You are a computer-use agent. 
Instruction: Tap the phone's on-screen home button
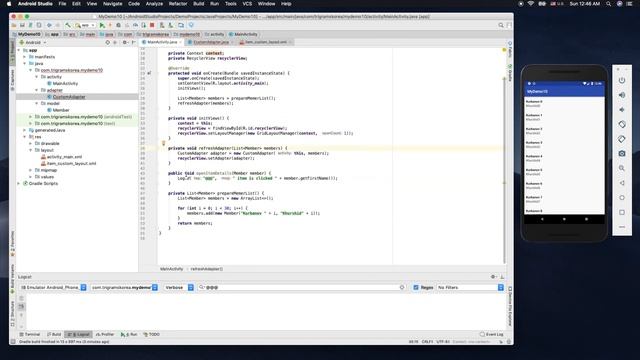coord(564,219)
